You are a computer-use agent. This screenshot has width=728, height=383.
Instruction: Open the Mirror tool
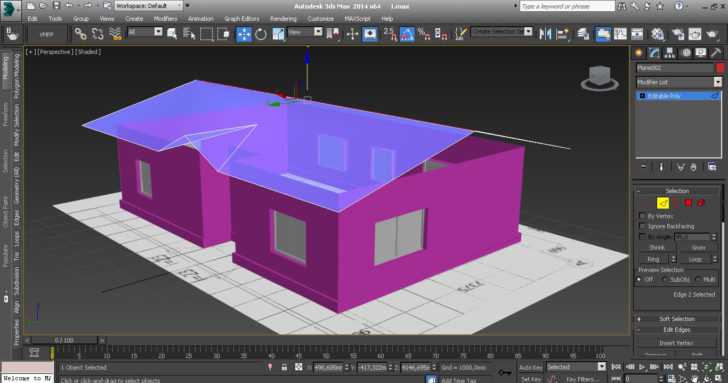[x=545, y=34]
